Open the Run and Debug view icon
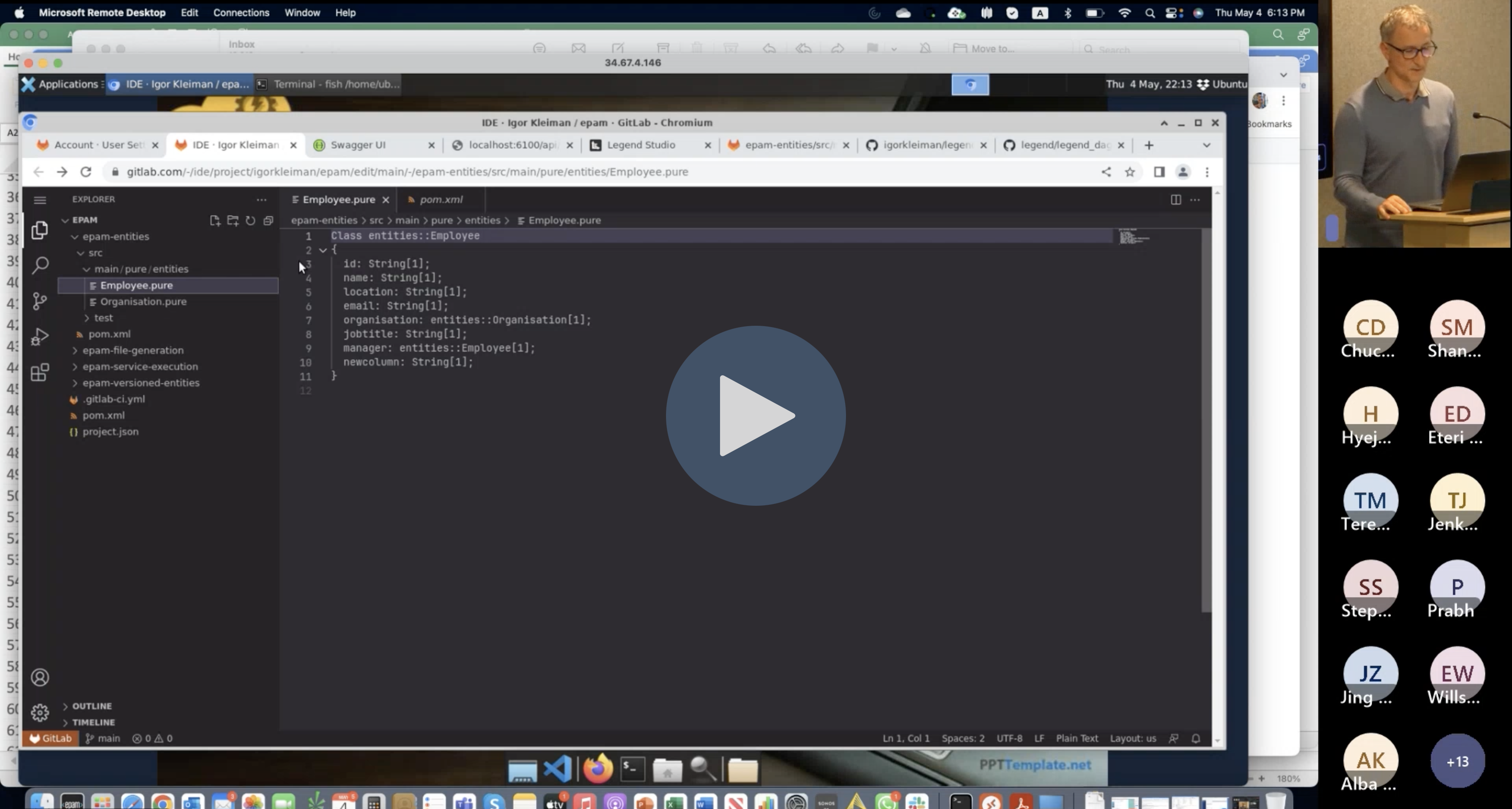1512x809 pixels. point(40,337)
